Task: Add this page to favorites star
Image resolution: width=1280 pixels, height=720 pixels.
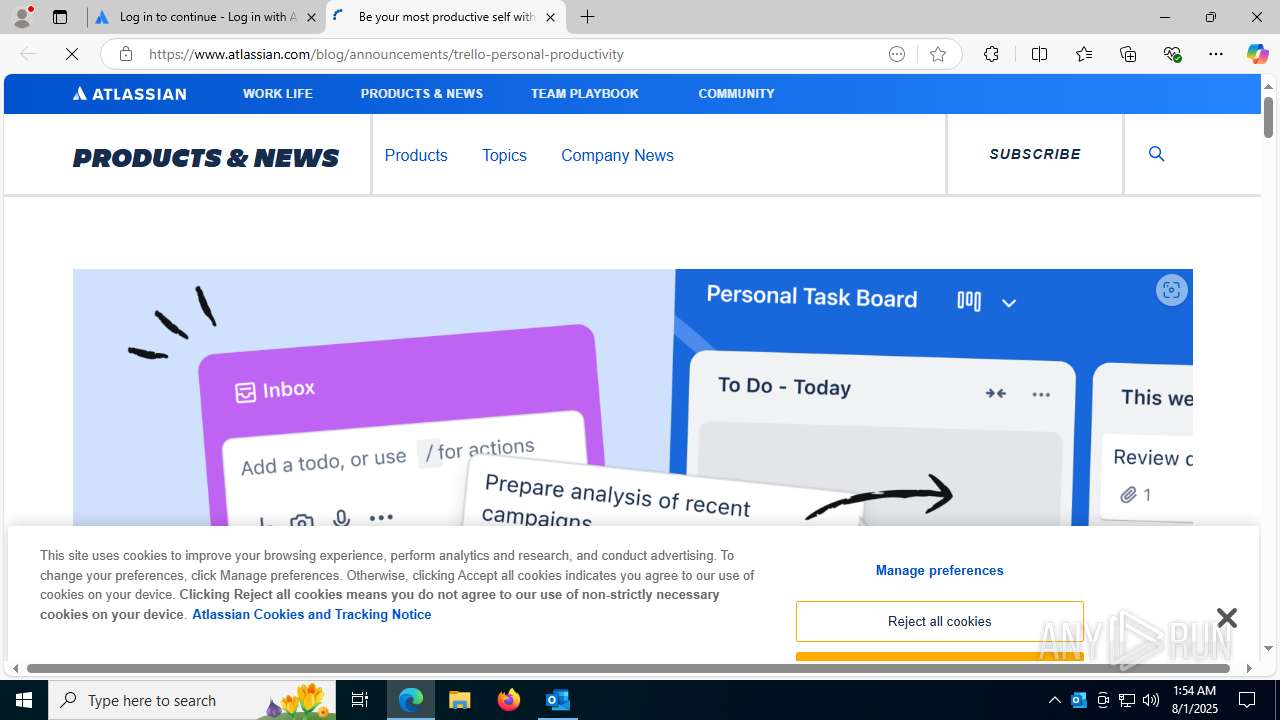Action: coord(938,54)
